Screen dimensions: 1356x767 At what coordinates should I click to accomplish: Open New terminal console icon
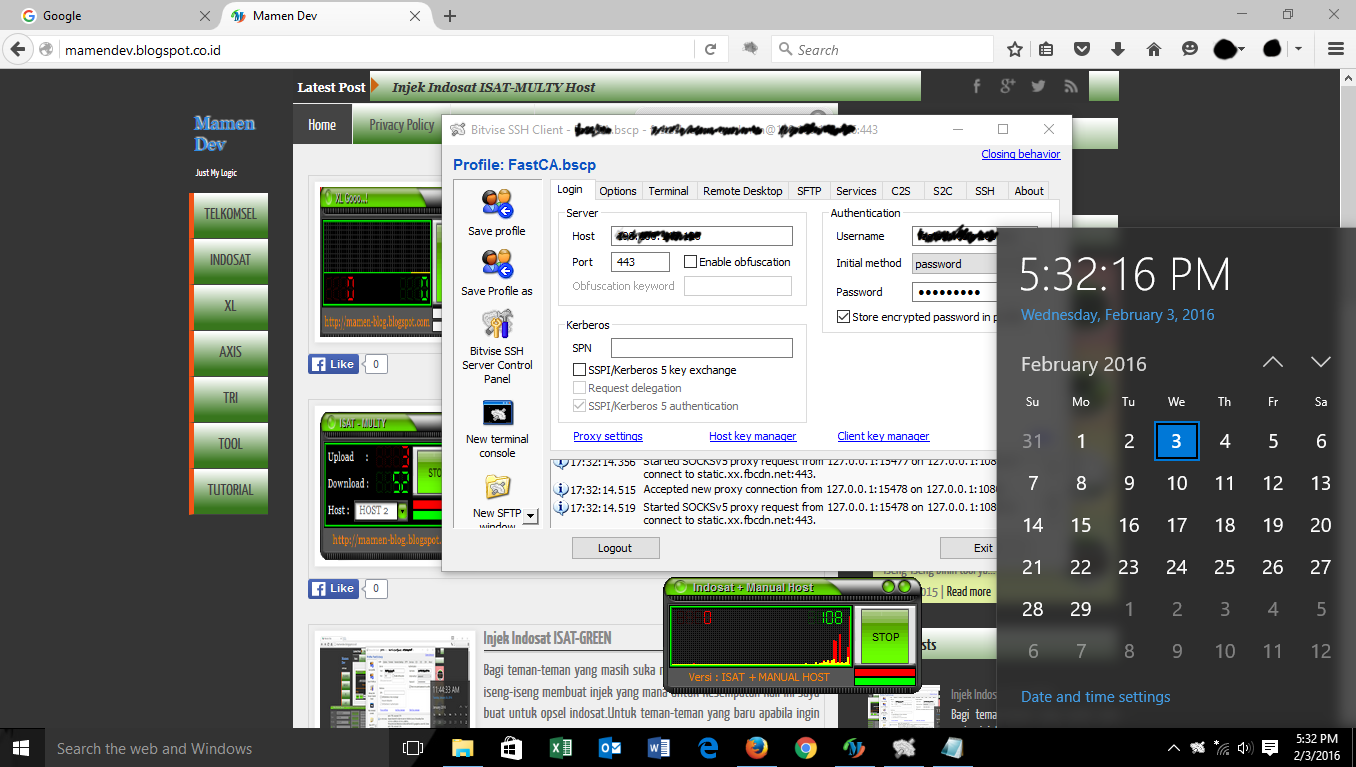pos(497,412)
